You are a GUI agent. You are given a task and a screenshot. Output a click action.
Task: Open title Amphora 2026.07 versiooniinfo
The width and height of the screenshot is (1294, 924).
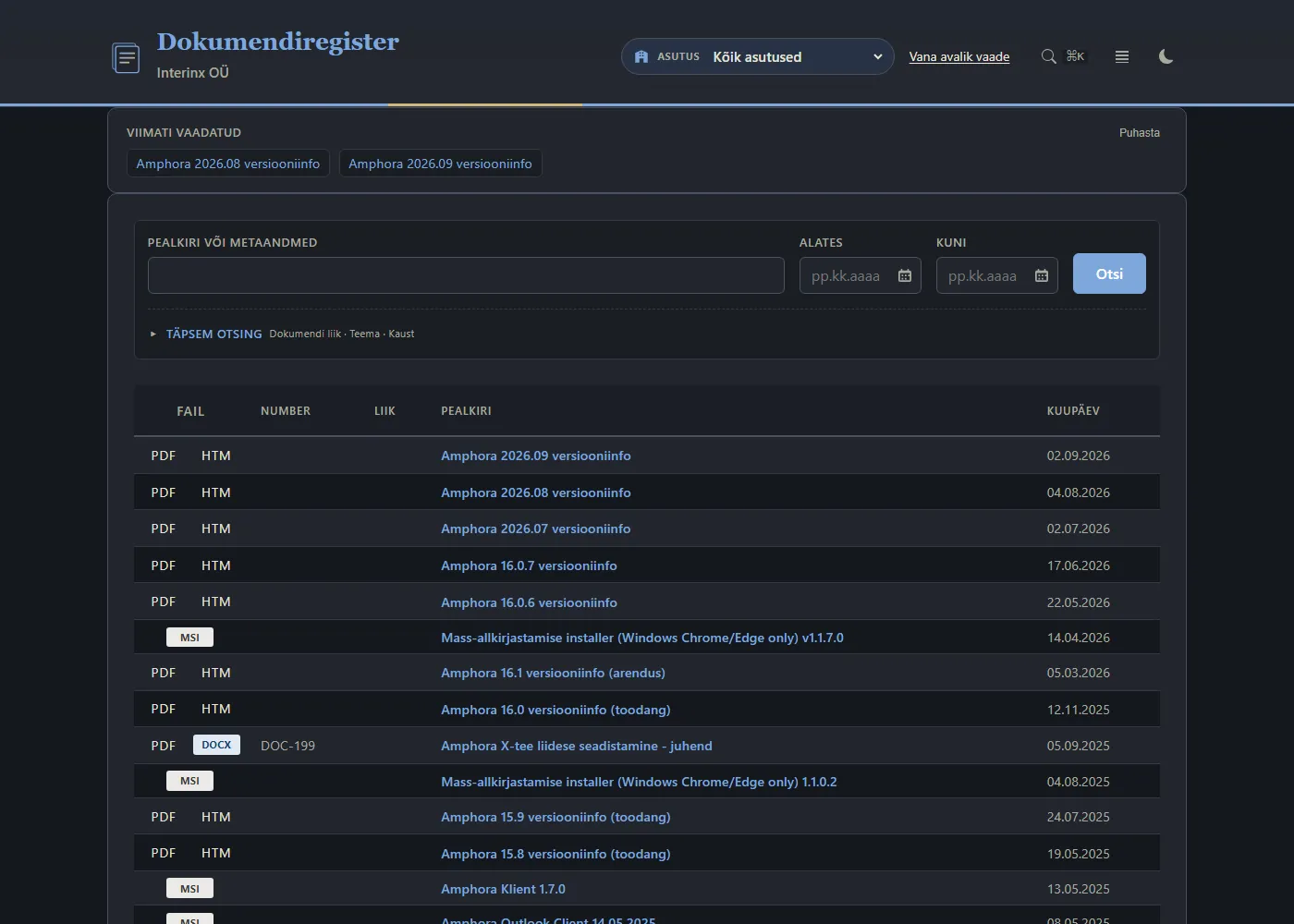tap(536, 529)
